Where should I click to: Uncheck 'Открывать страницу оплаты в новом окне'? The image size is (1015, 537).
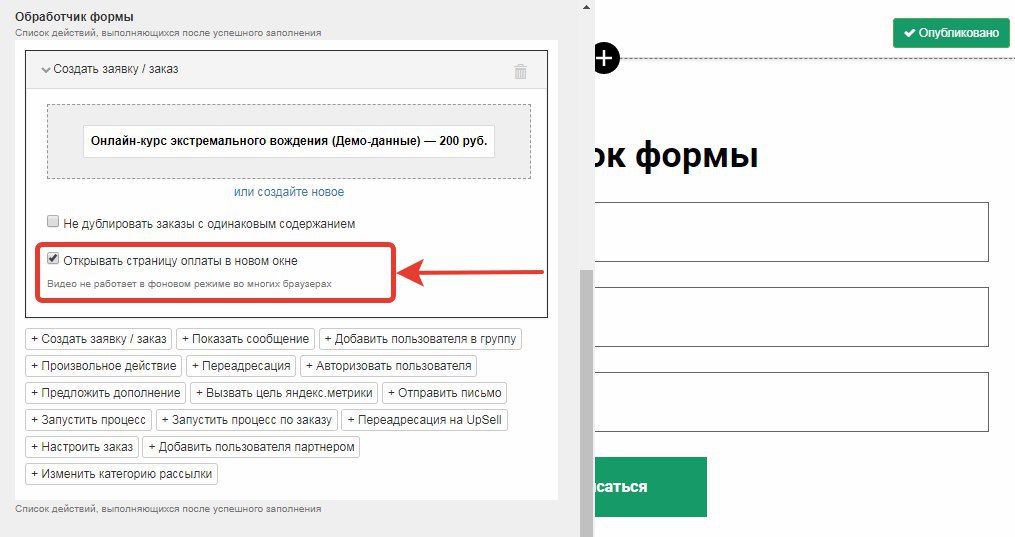point(53,259)
